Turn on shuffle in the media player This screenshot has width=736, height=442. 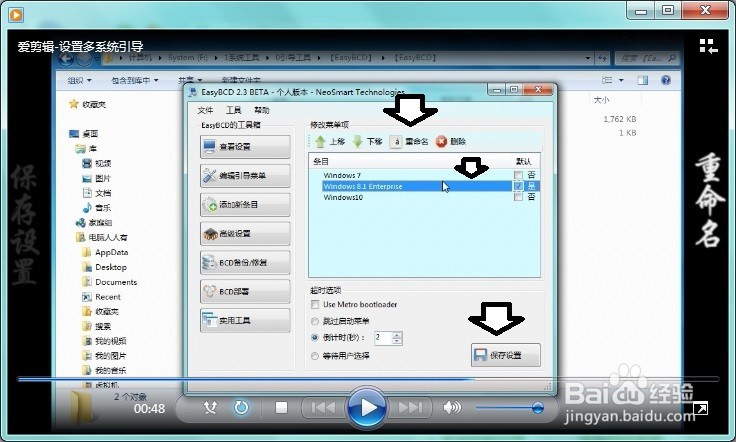210,407
